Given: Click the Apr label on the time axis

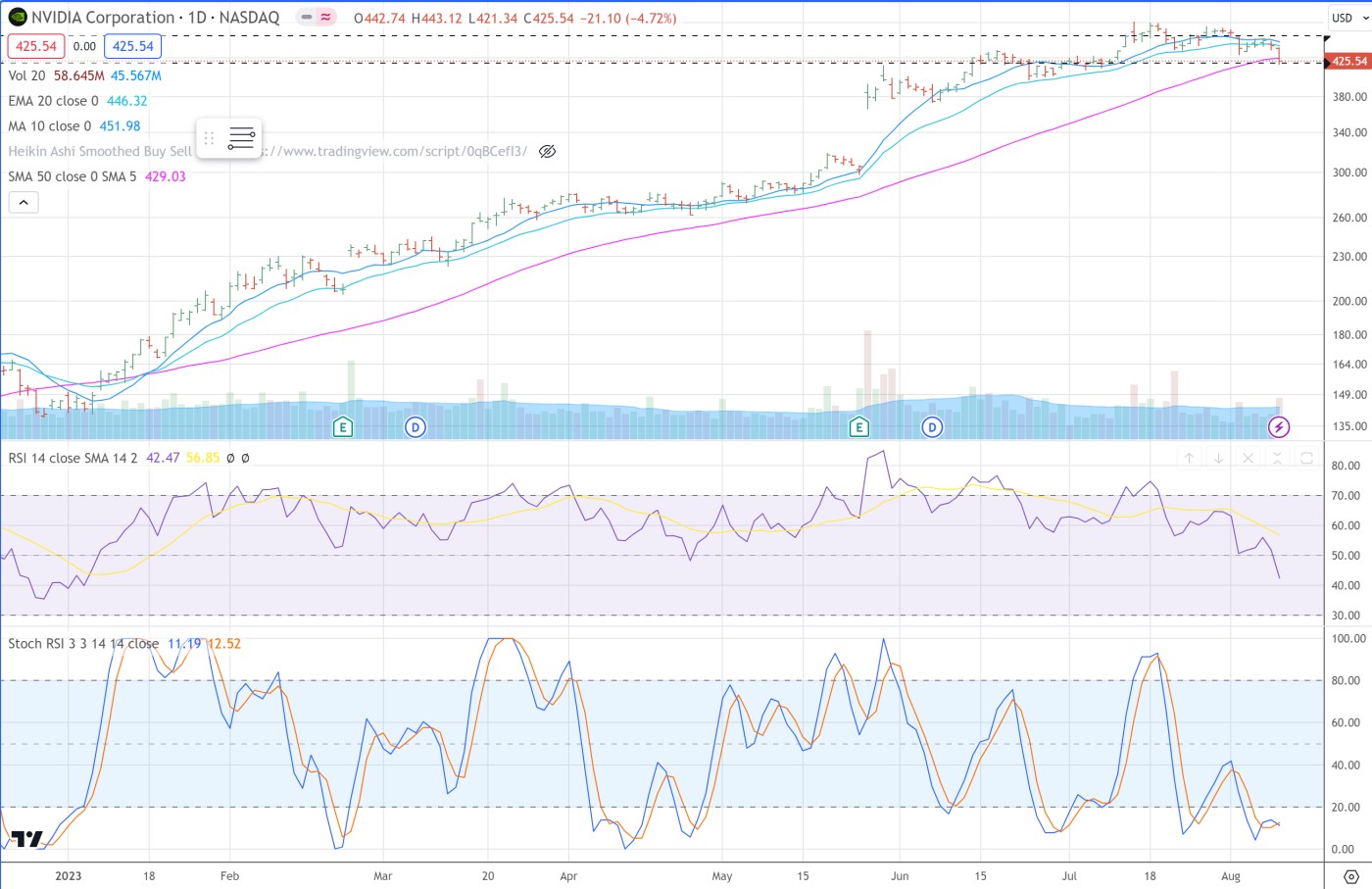Looking at the screenshot, I should 568,876.
